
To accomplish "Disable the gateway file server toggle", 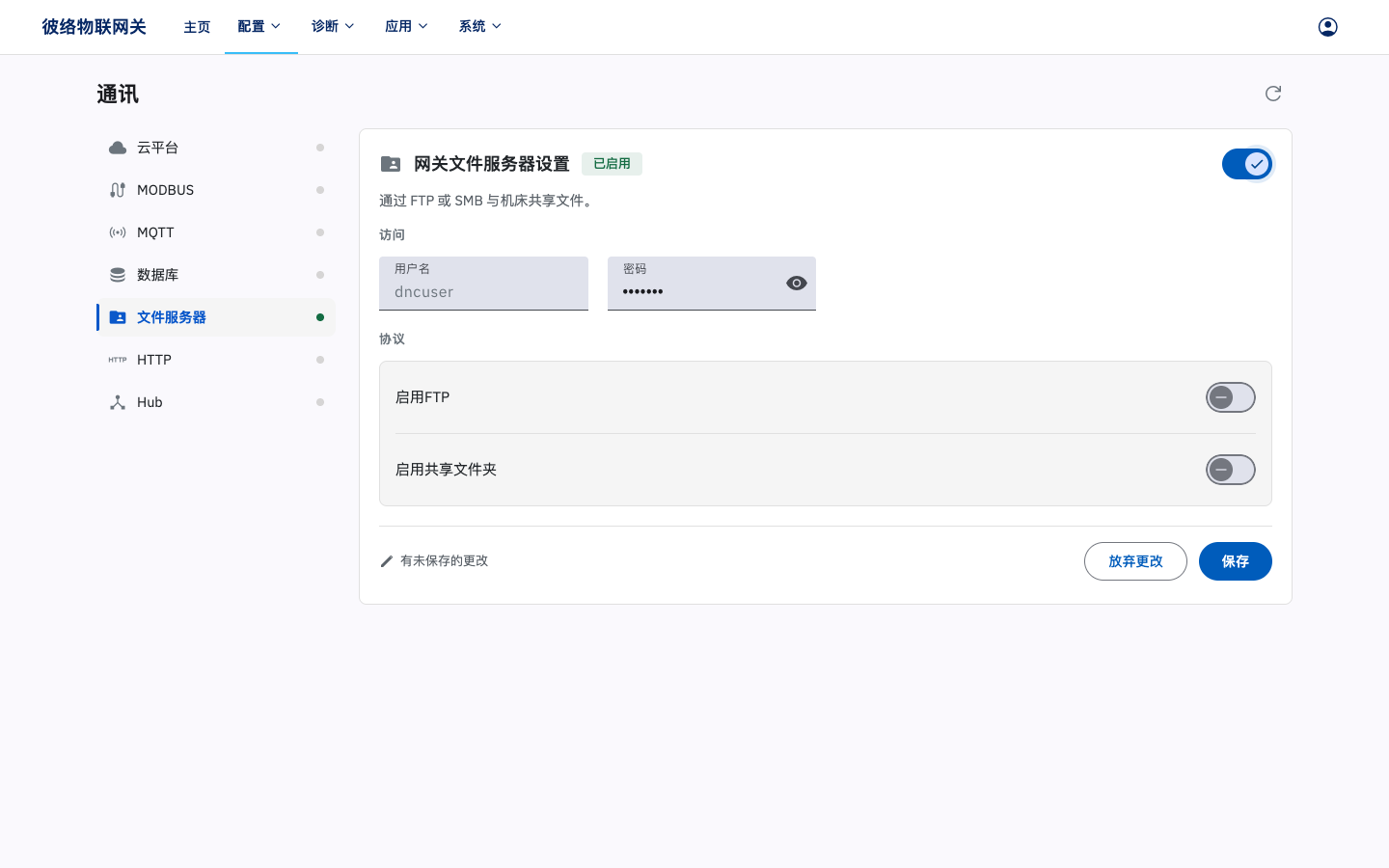I will [x=1247, y=164].
